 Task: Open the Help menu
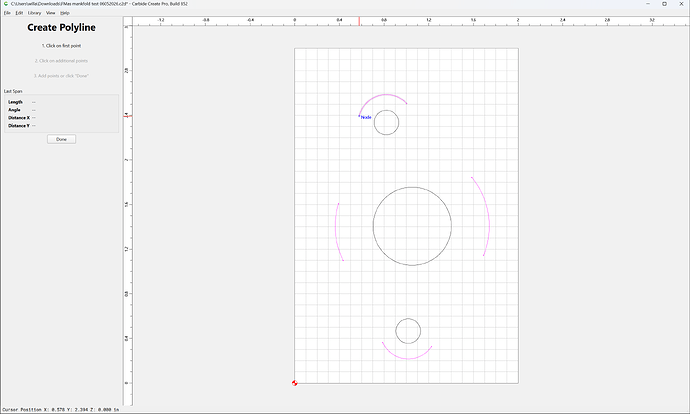tap(65, 13)
